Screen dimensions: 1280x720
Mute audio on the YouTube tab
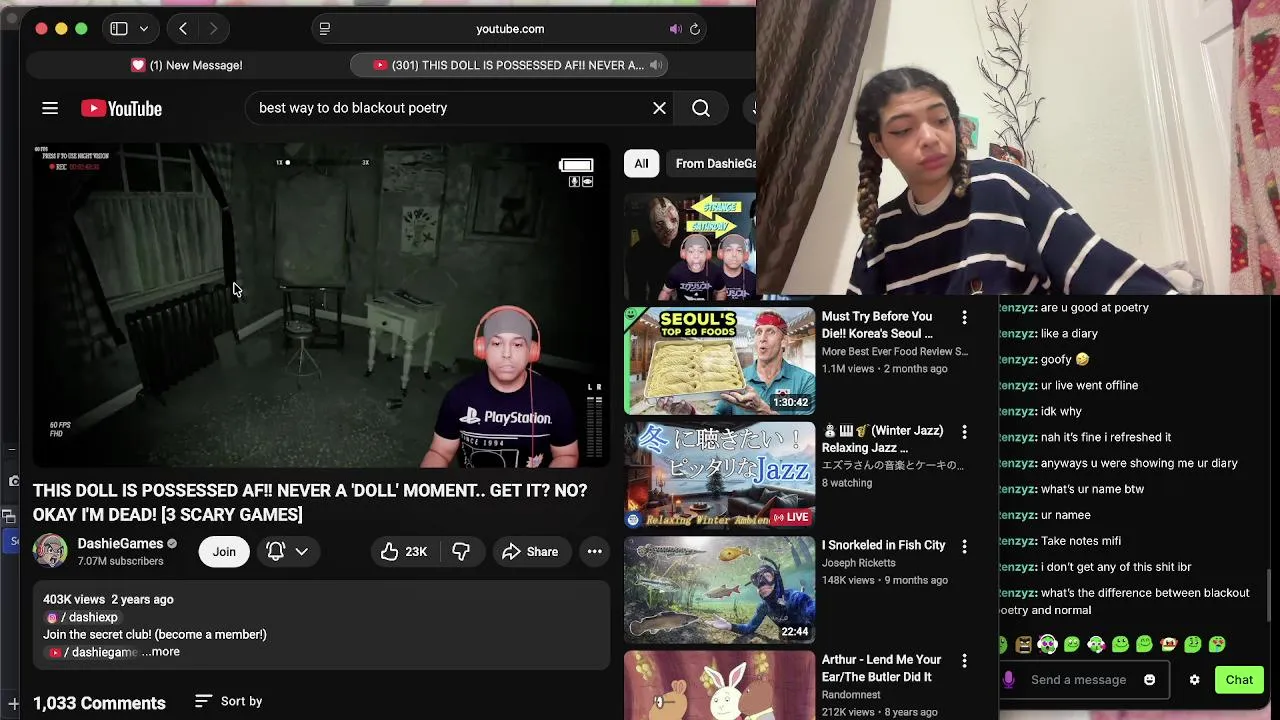(656, 65)
